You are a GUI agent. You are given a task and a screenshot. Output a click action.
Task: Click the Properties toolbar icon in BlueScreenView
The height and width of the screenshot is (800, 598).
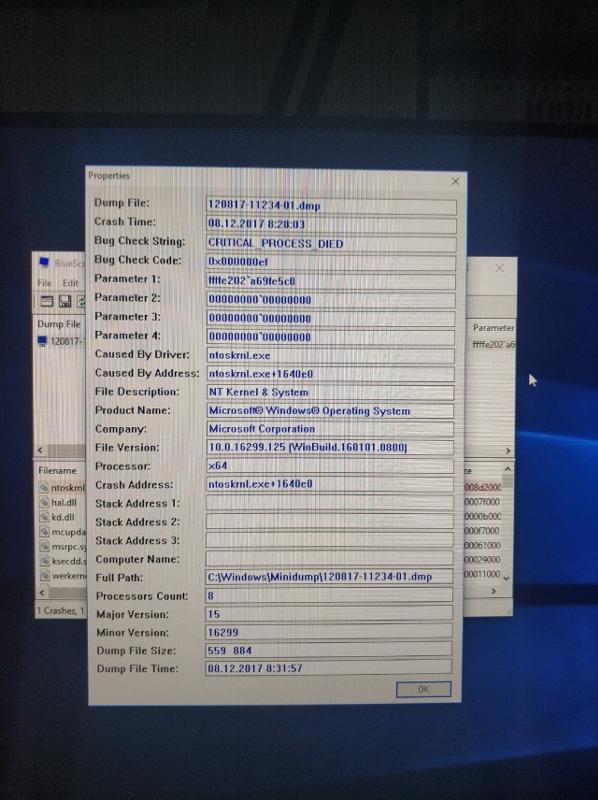(x=46, y=301)
